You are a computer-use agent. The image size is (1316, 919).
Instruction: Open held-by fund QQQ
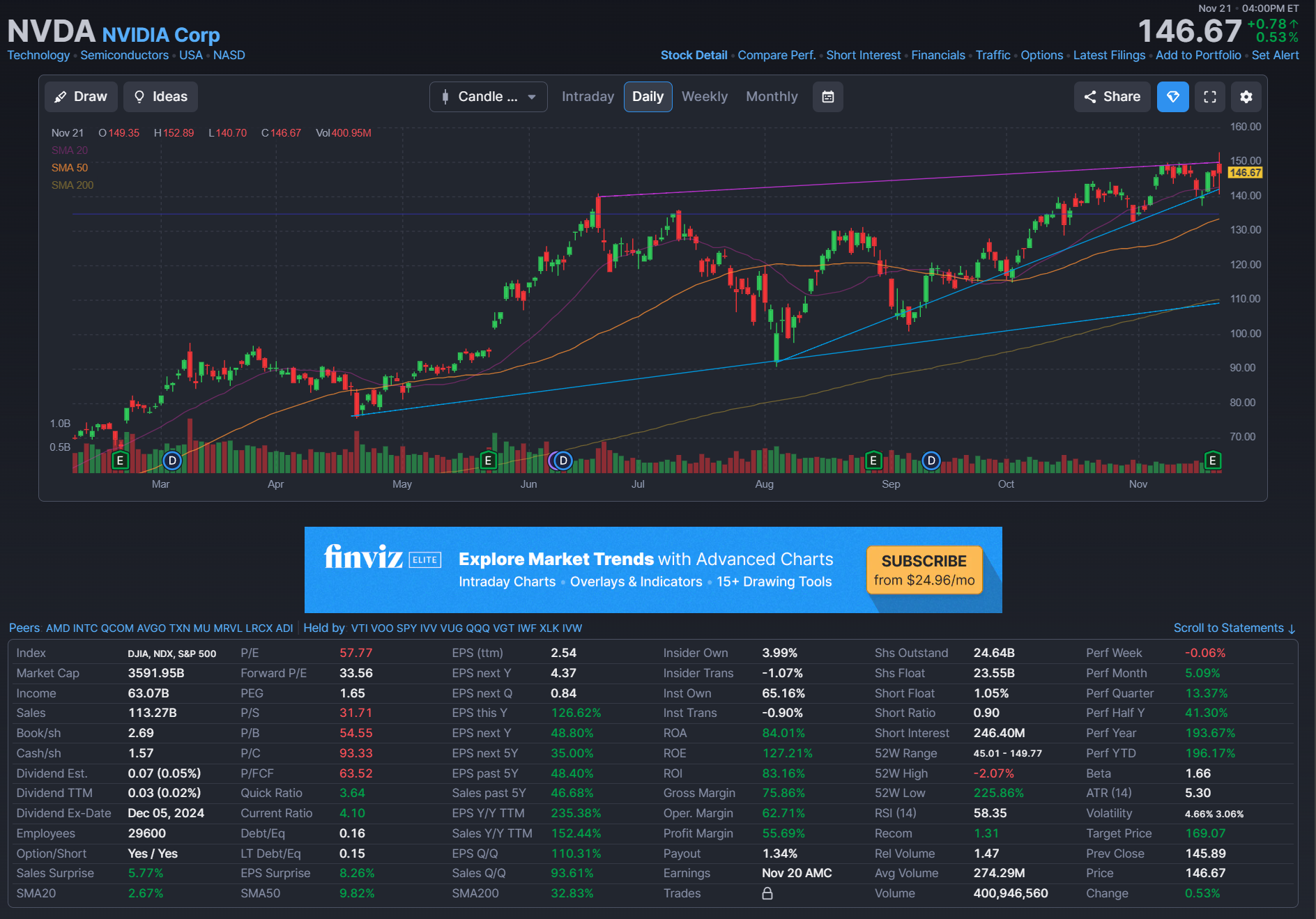(477, 628)
